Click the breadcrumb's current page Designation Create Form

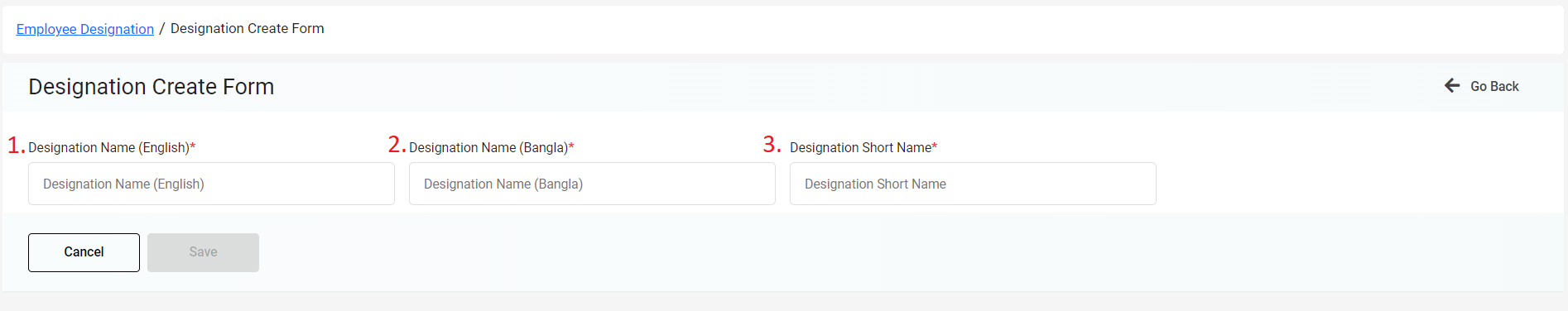coord(248,28)
